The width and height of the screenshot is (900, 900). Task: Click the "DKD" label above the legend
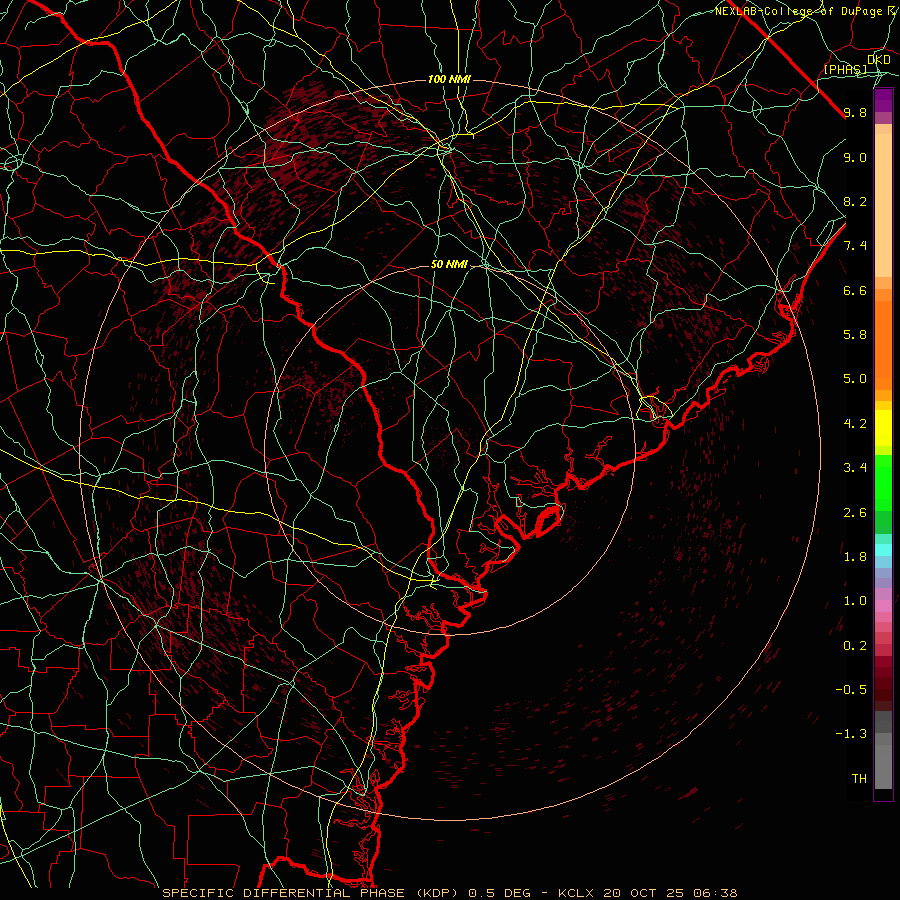[x=878, y=60]
